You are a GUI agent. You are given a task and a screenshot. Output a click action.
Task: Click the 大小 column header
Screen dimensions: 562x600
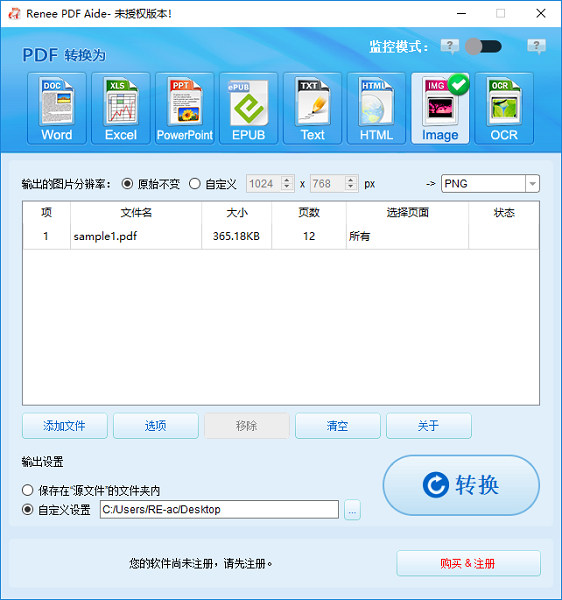tap(236, 212)
